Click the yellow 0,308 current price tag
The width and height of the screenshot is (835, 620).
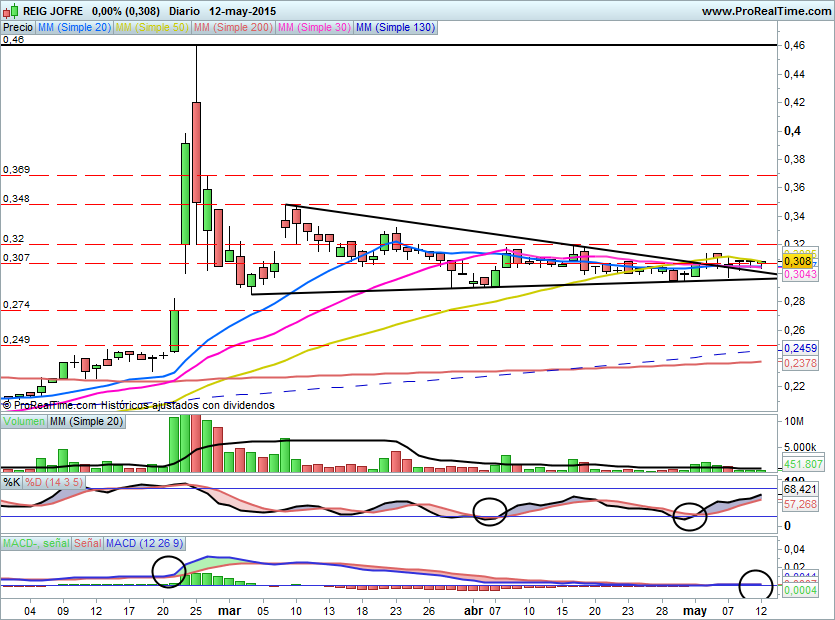[800, 260]
